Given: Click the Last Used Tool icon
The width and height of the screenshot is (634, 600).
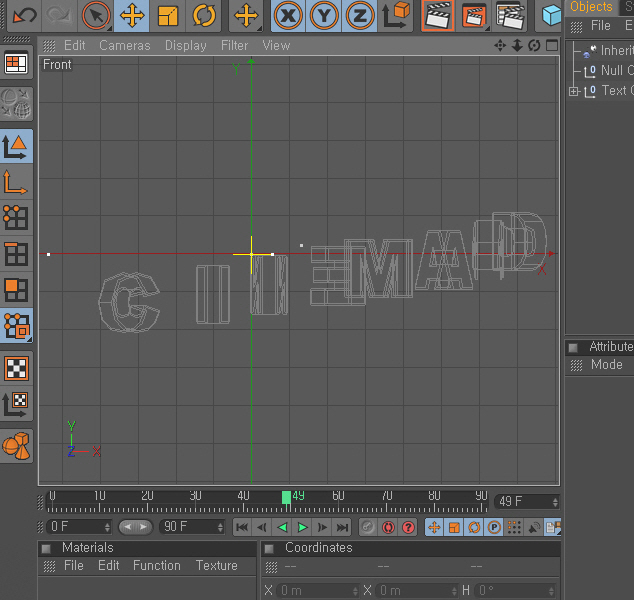Looking at the screenshot, I should tap(246, 15).
